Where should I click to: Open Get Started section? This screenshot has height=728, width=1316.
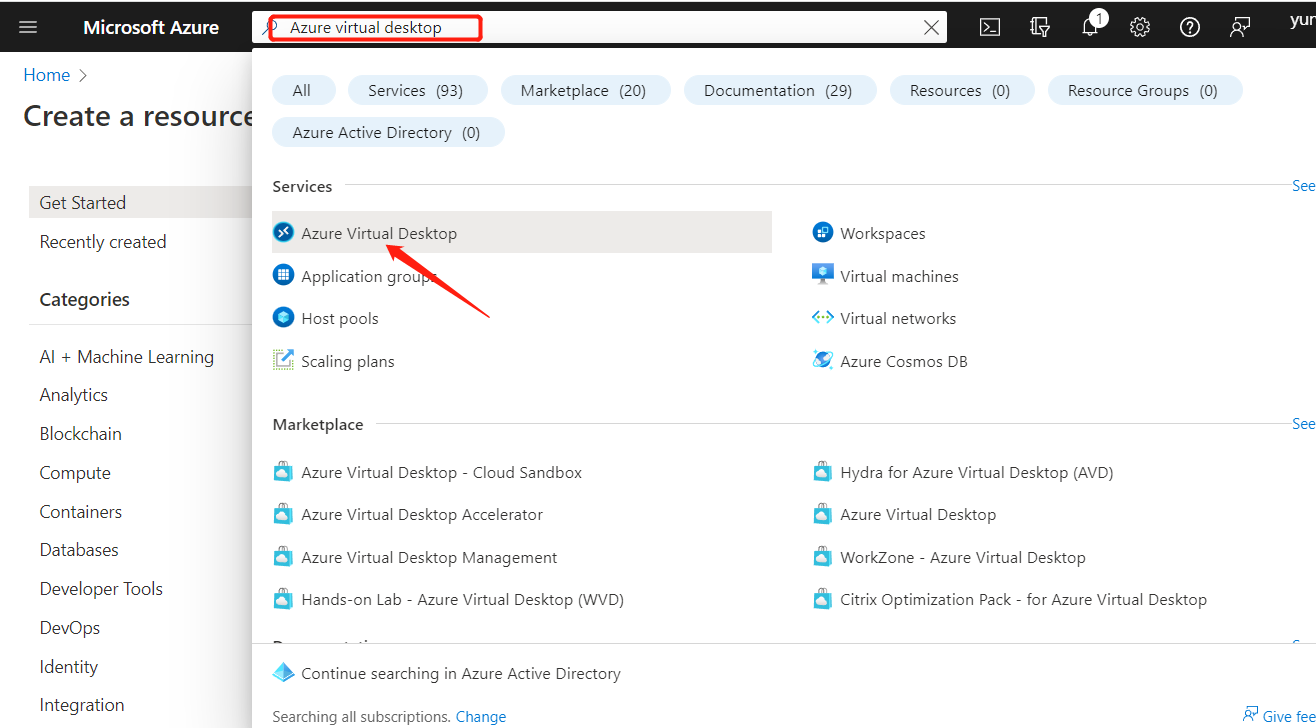click(140, 202)
